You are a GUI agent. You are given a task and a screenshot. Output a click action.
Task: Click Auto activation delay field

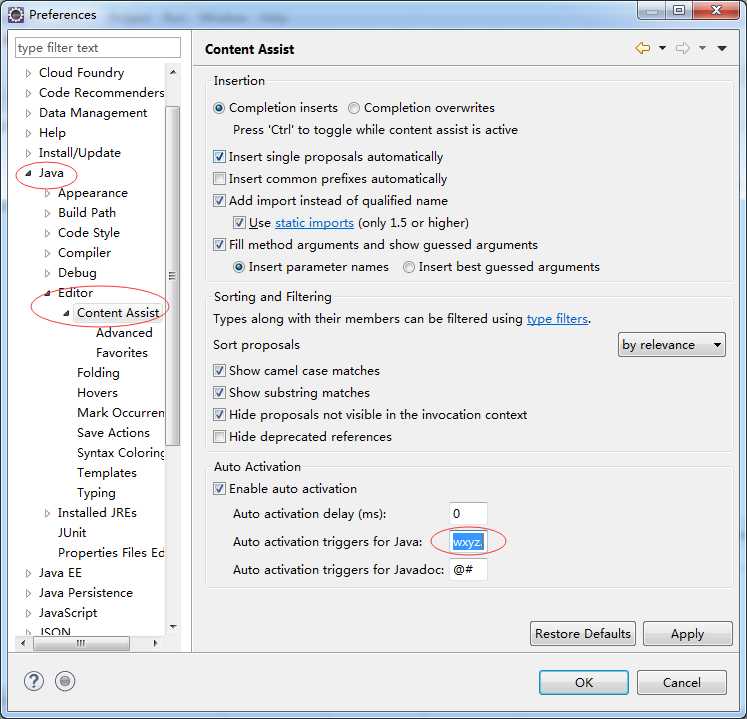click(x=468, y=514)
